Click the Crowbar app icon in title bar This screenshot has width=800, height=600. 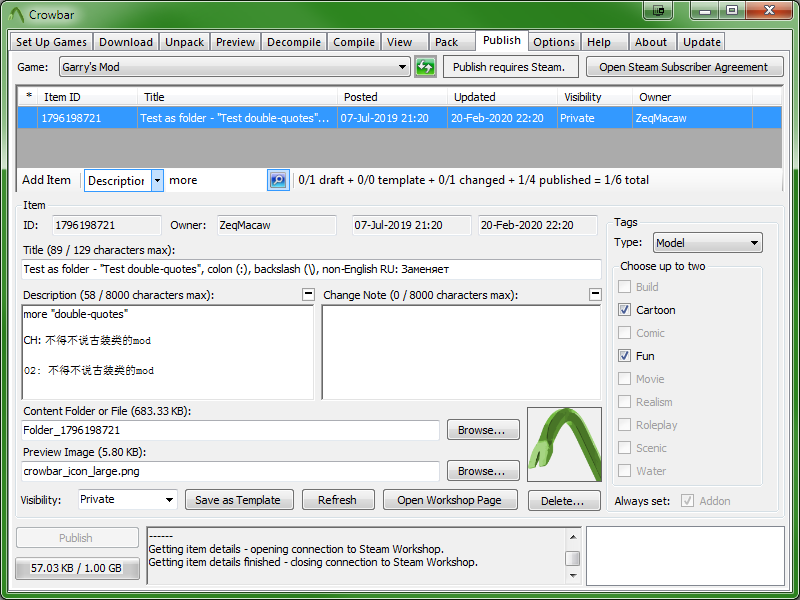pyautogui.click(x=16, y=15)
